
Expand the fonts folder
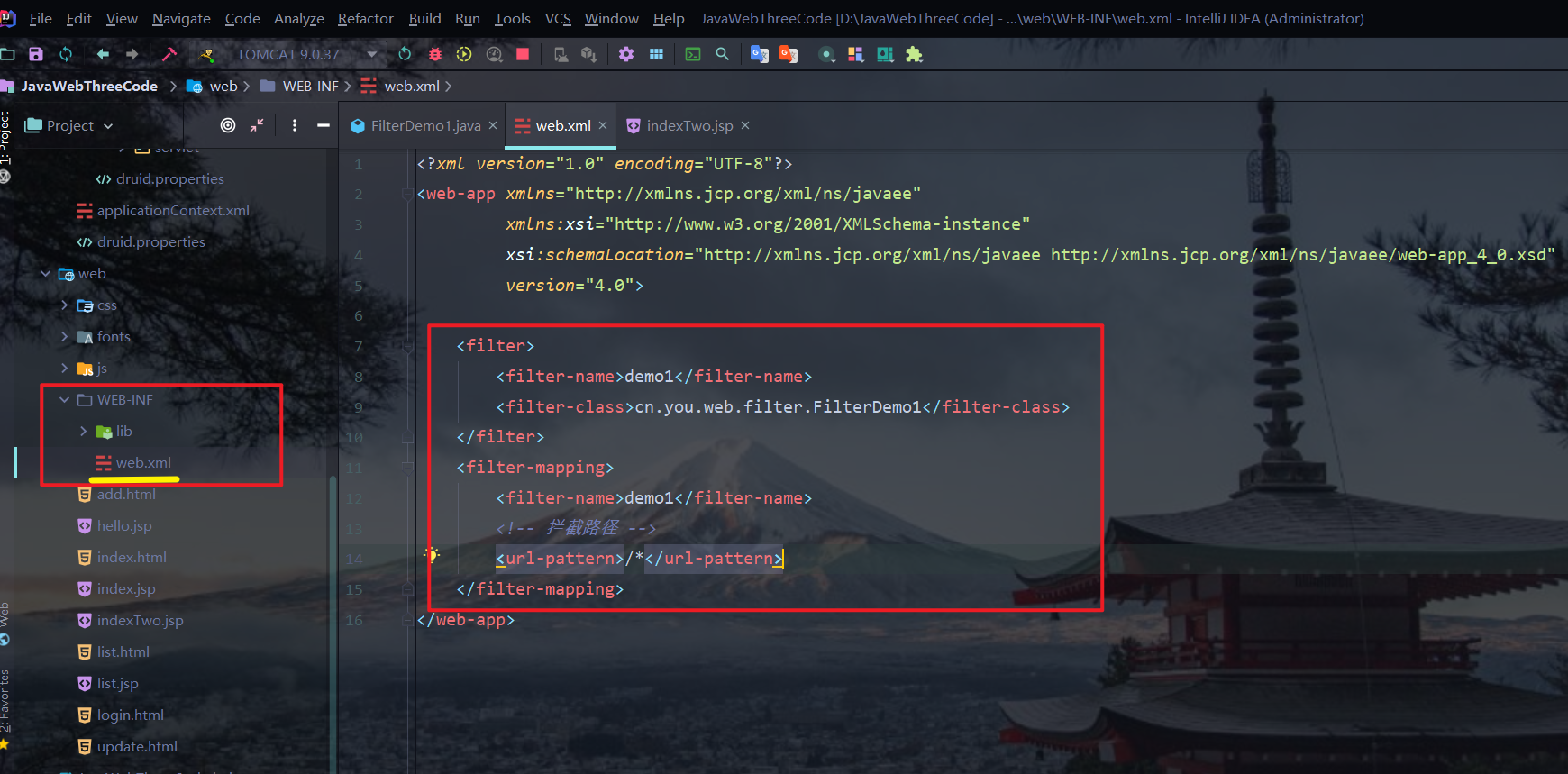pyautogui.click(x=64, y=337)
